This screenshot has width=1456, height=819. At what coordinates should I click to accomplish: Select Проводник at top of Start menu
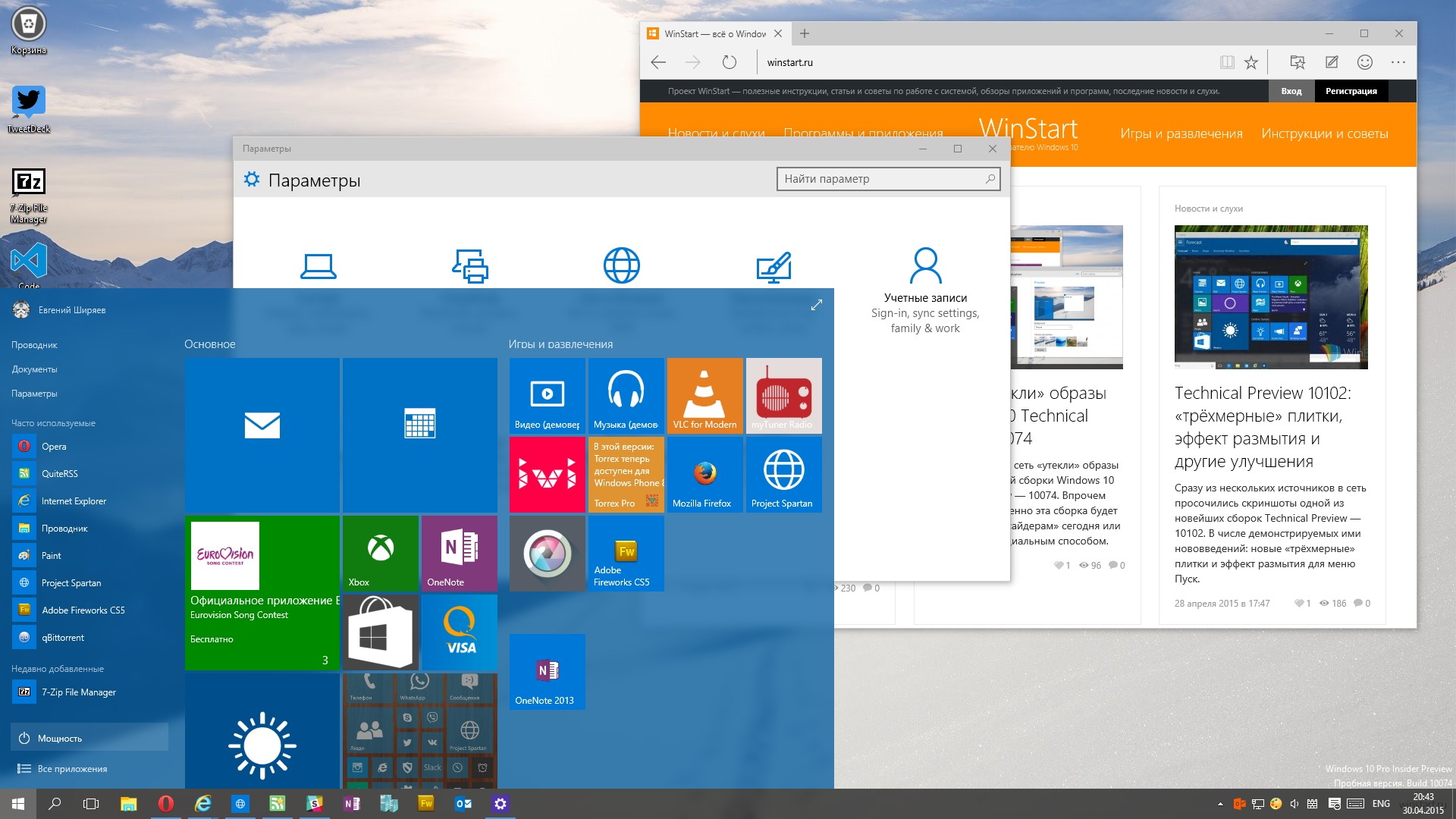tap(34, 345)
